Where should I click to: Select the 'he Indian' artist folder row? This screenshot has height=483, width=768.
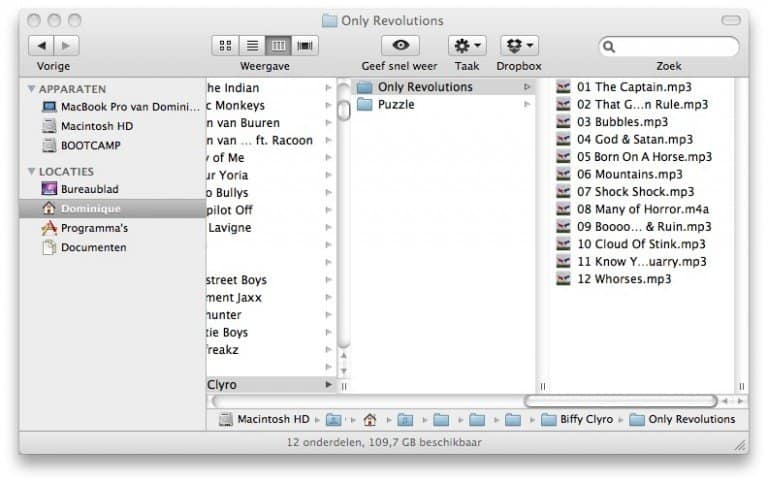(271, 88)
